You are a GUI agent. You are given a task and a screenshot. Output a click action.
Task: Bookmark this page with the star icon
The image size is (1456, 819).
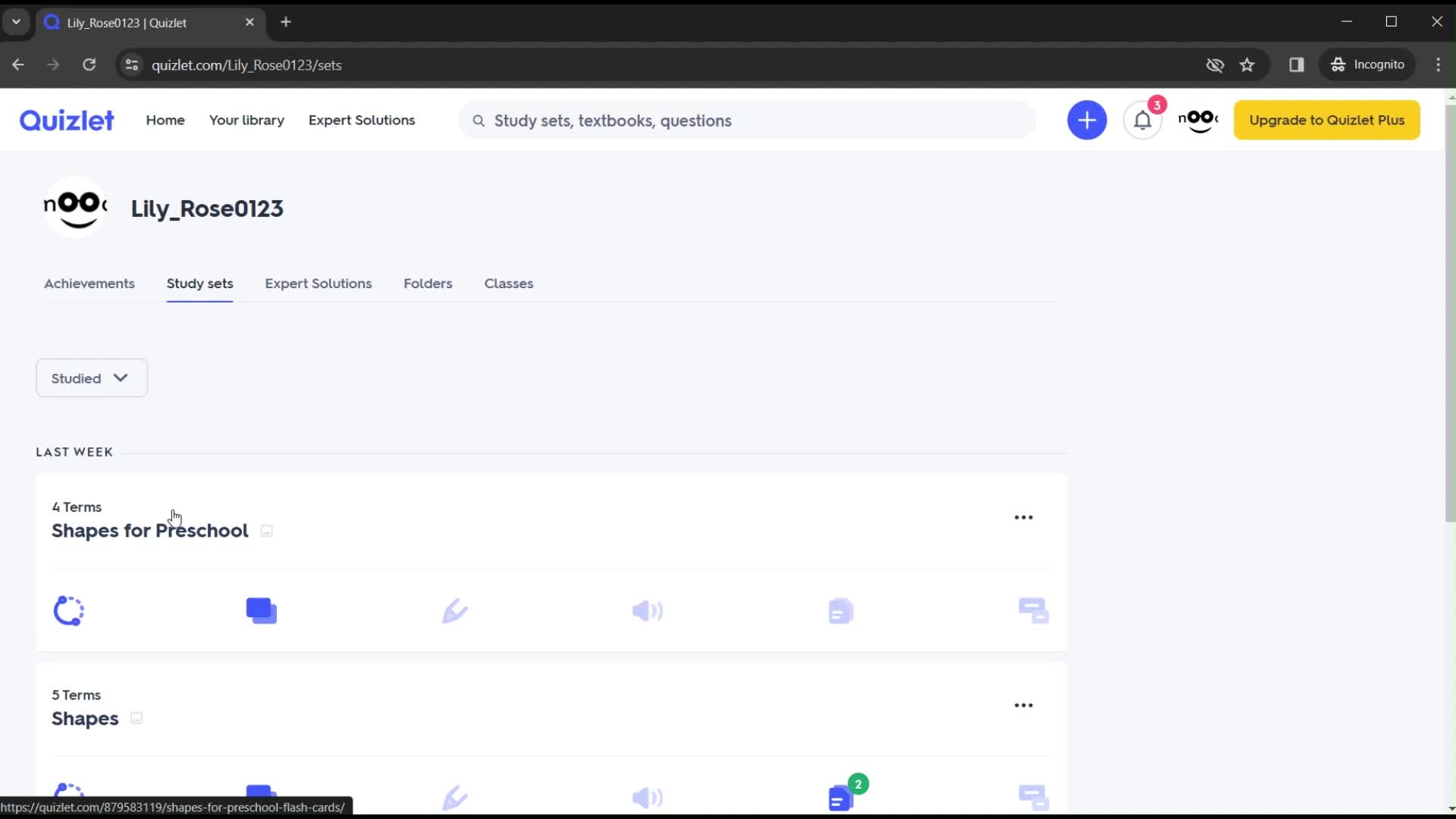coord(1247,65)
